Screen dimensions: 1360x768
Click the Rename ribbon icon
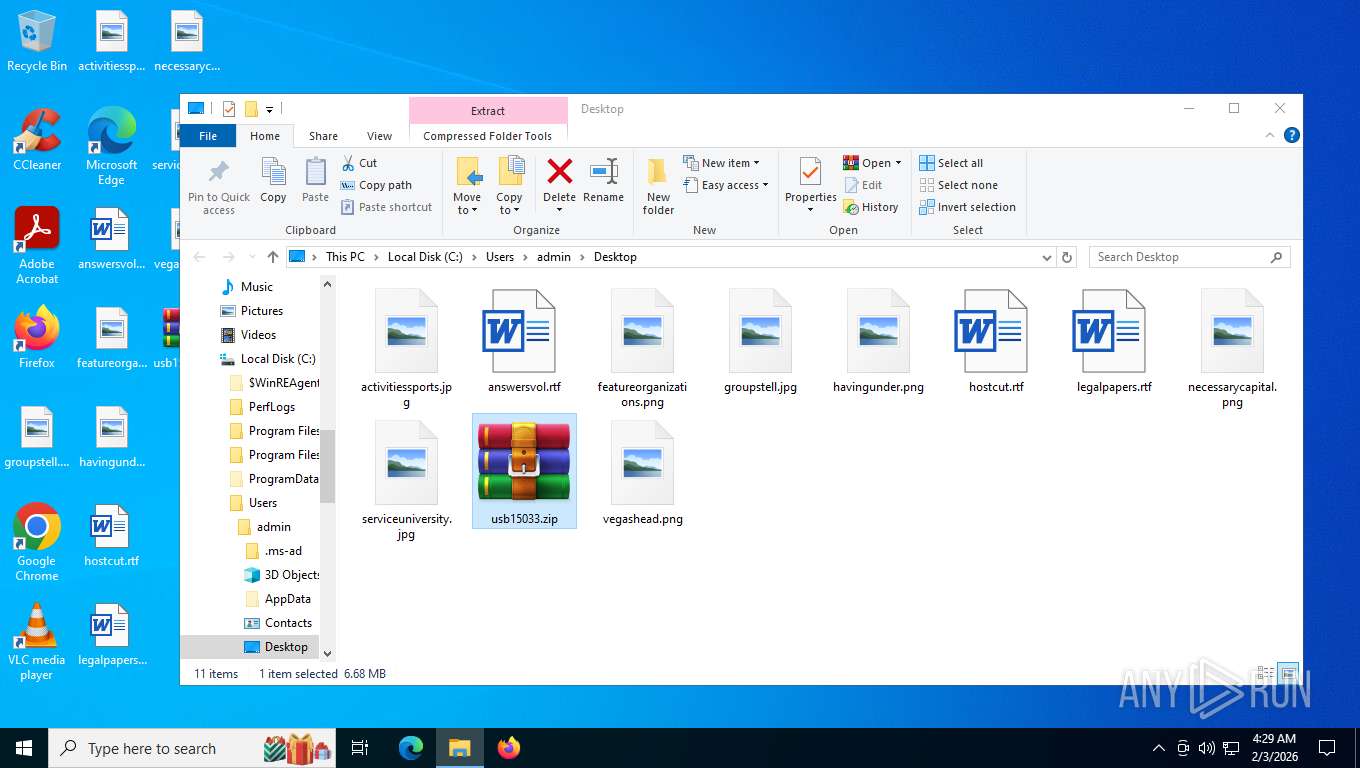(x=603, y=172)
